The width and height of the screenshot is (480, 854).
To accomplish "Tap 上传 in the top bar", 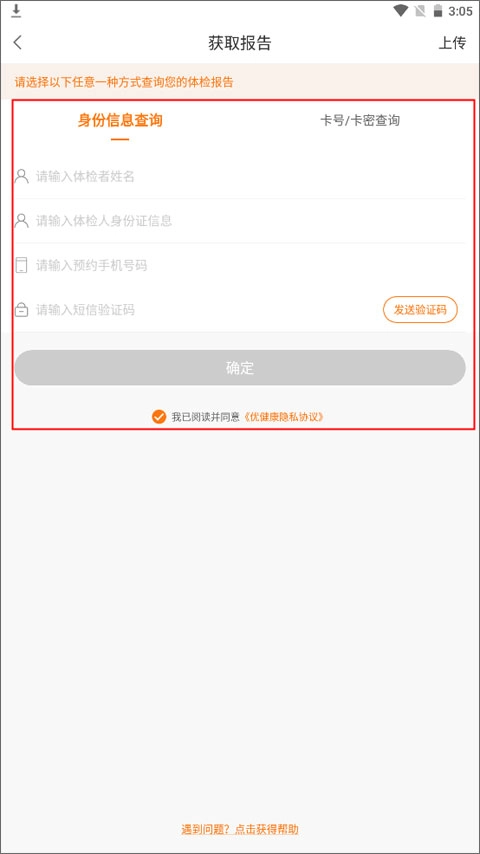I will click(x=452, y=43).
